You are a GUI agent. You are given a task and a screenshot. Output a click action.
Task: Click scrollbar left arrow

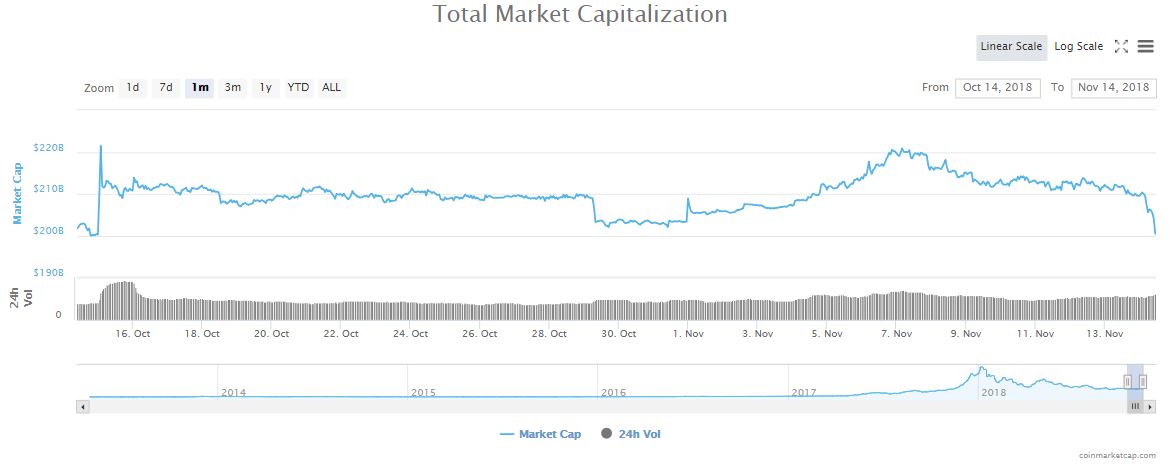click(x=83, y=407)
